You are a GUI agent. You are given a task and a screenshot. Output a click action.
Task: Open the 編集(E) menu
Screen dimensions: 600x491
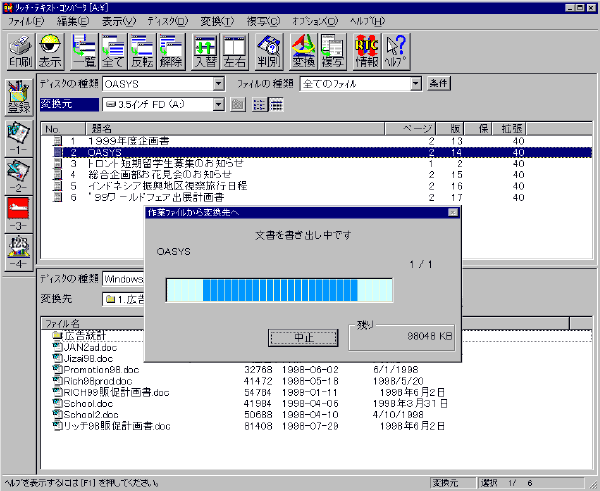click(73, 21)
